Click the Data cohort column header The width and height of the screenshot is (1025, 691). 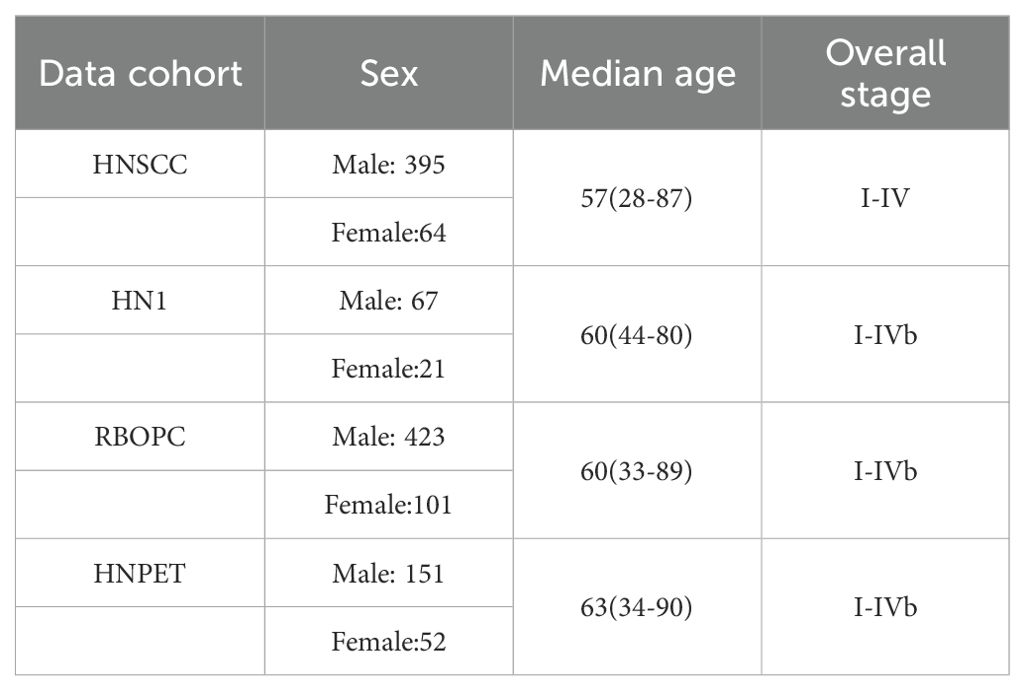[x=140, y=74]
